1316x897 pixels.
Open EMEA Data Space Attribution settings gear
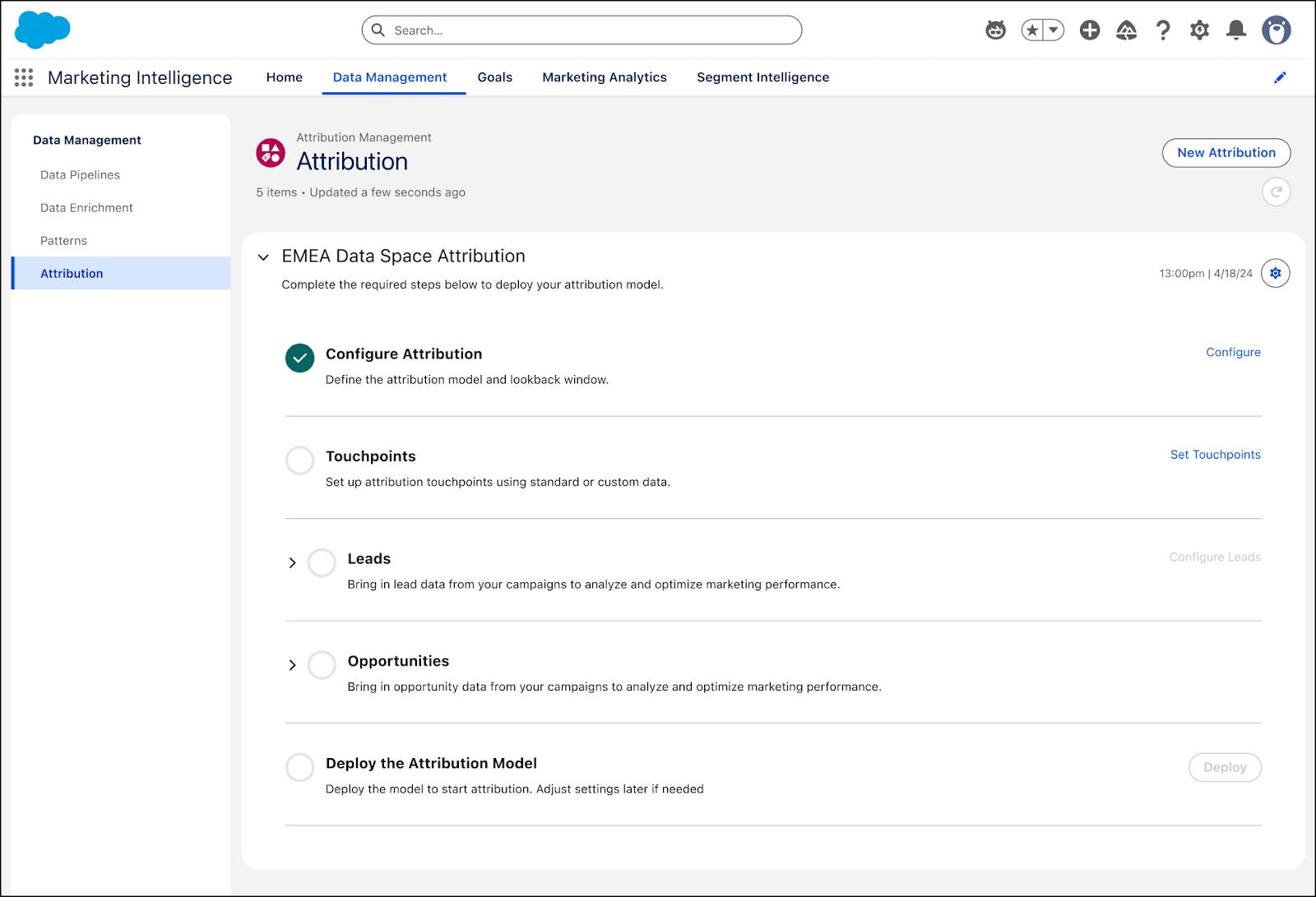(x=1275, y=273)
